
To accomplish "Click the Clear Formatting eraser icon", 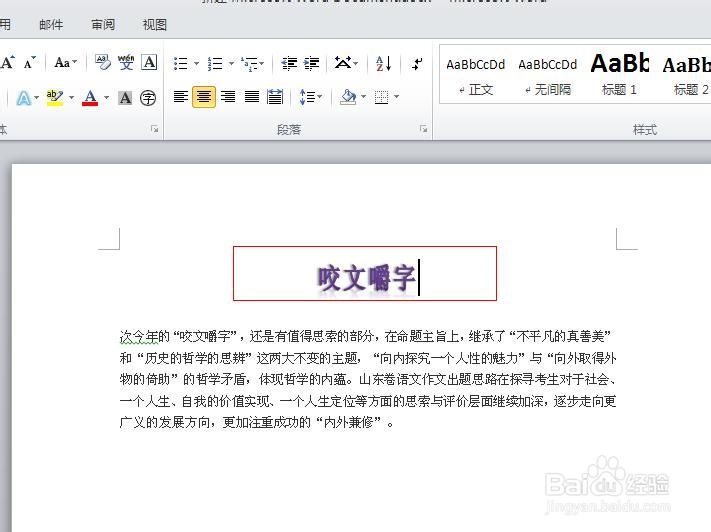I will pos(103,62).
